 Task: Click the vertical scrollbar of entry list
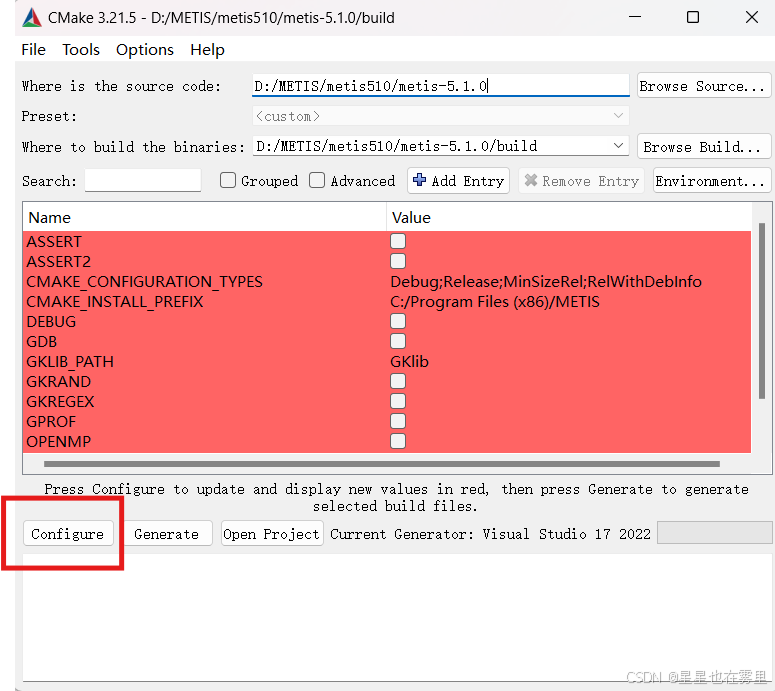click(762, 310)
